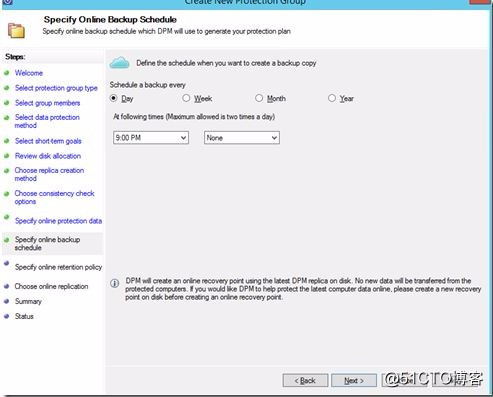The image size is (493, 397).
Task: Select the Month schedule radio button
Action: pos(259,98)
